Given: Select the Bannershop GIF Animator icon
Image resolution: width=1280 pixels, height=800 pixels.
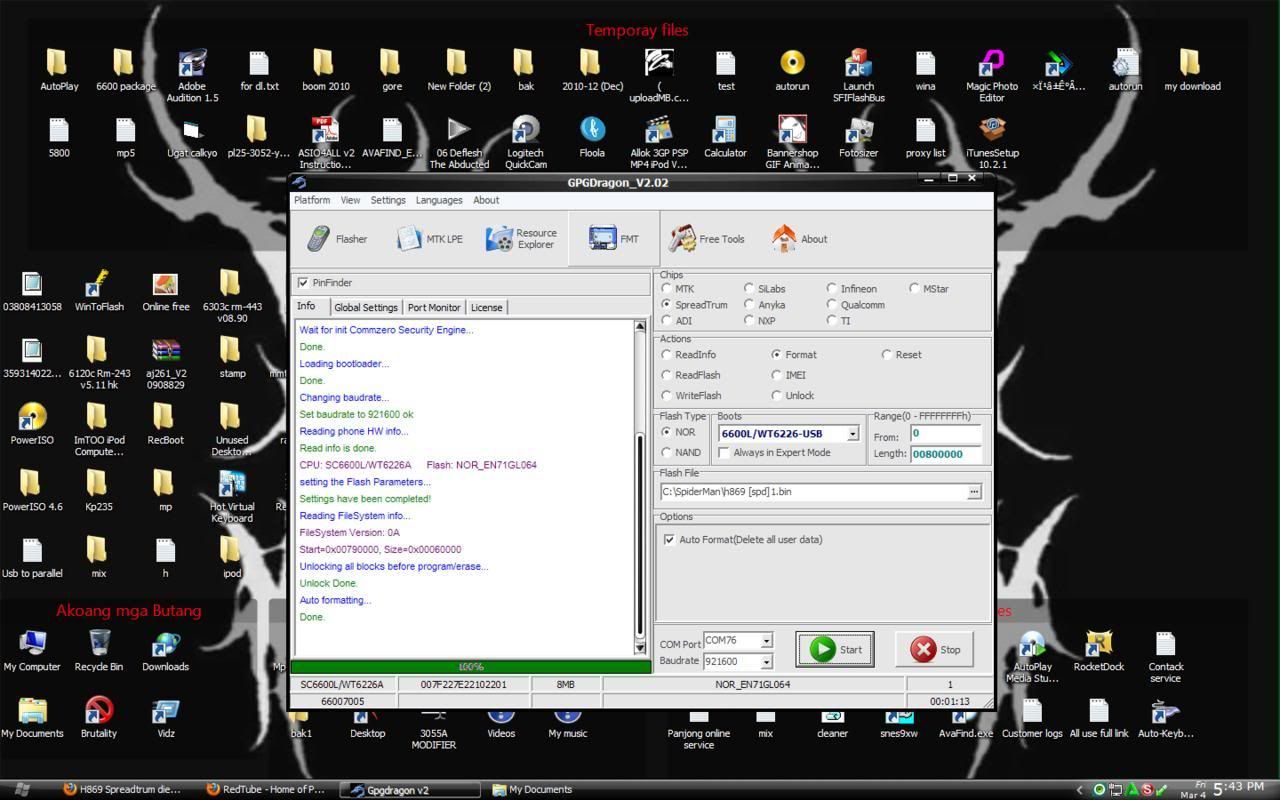Looking at the screenshot, I should click(x=792, y=142).
